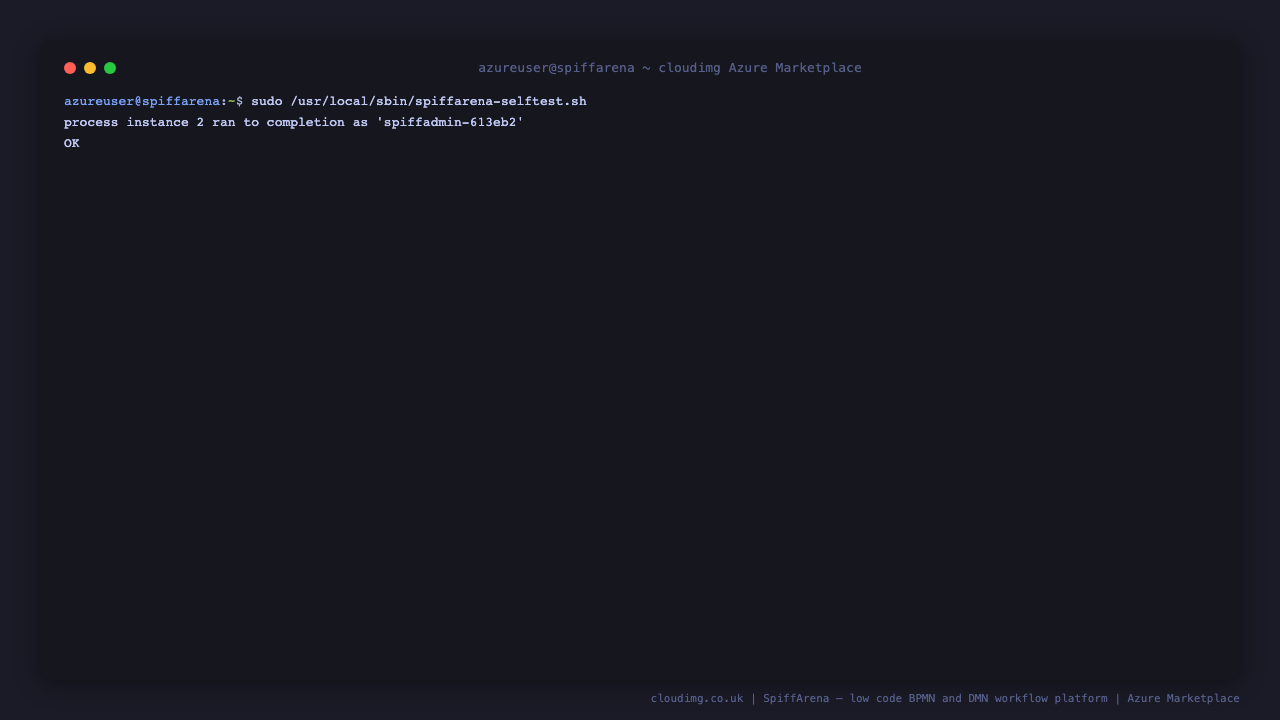
Task: Click the 'OK' output line
Action: tap(72, 143)
